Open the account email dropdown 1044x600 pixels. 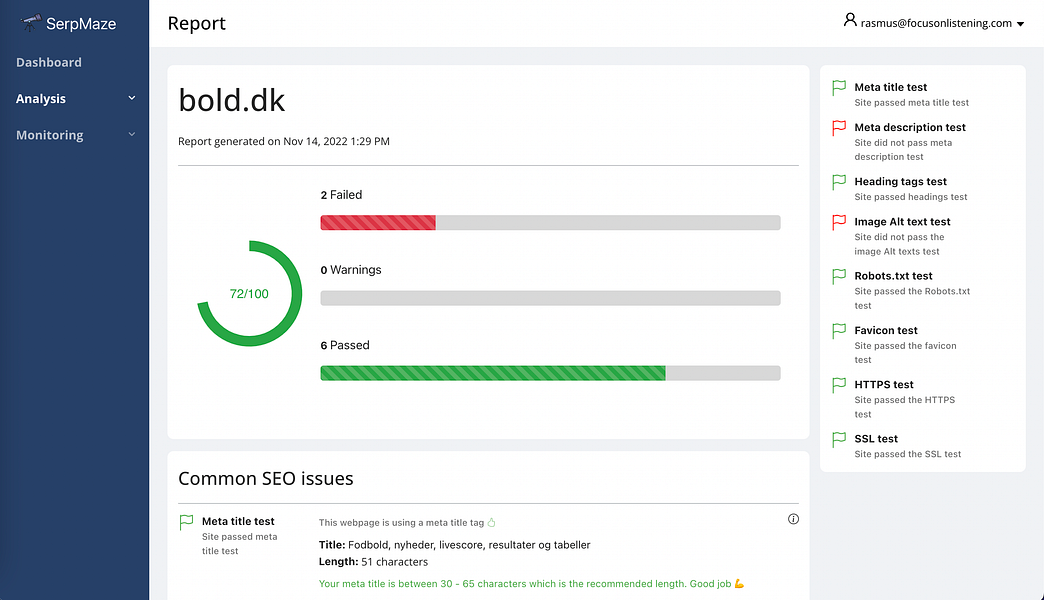tap(1020, 24)
